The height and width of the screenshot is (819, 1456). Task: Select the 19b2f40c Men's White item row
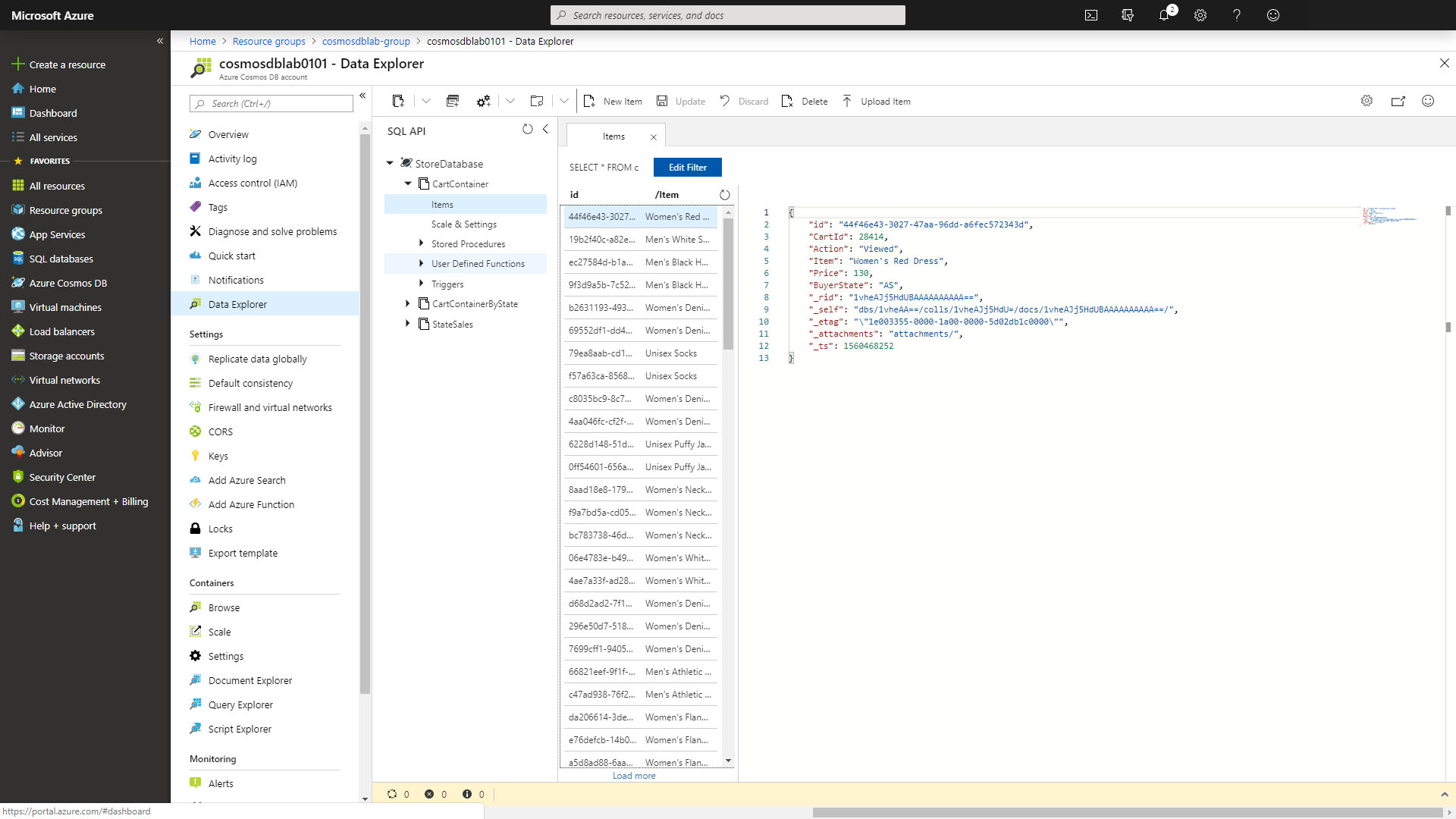pos(640,239)
